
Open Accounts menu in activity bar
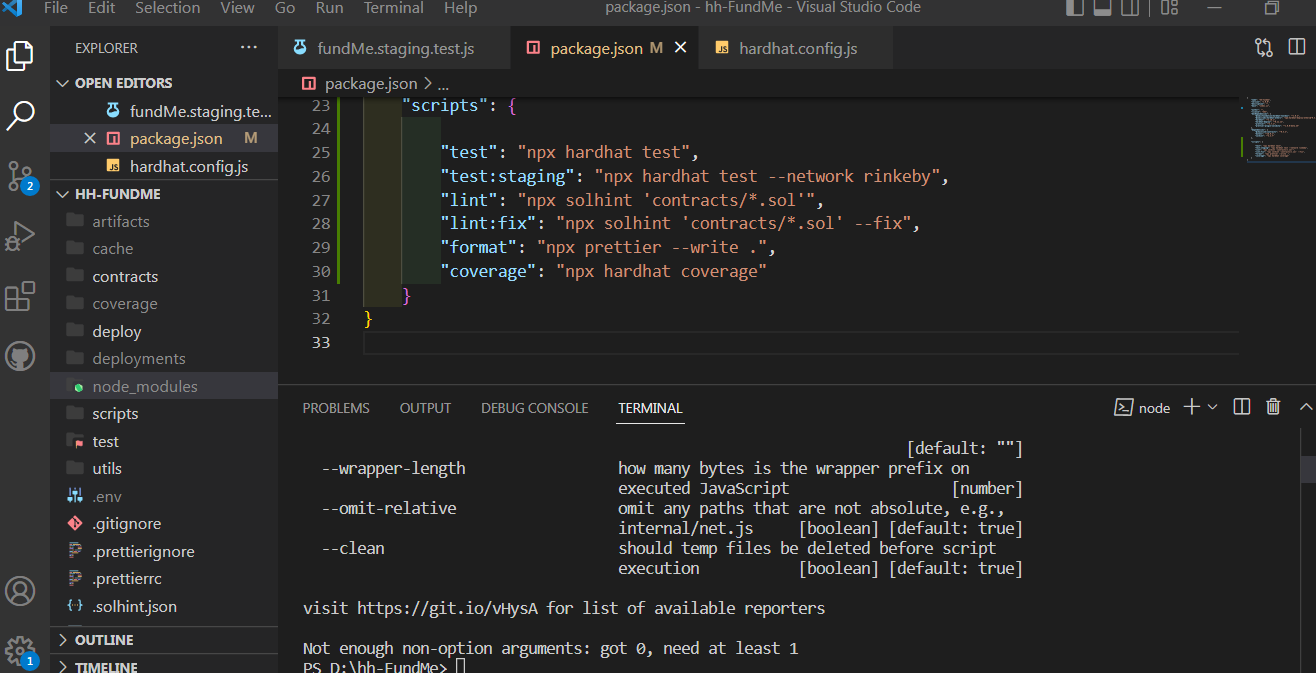(20, 591)
